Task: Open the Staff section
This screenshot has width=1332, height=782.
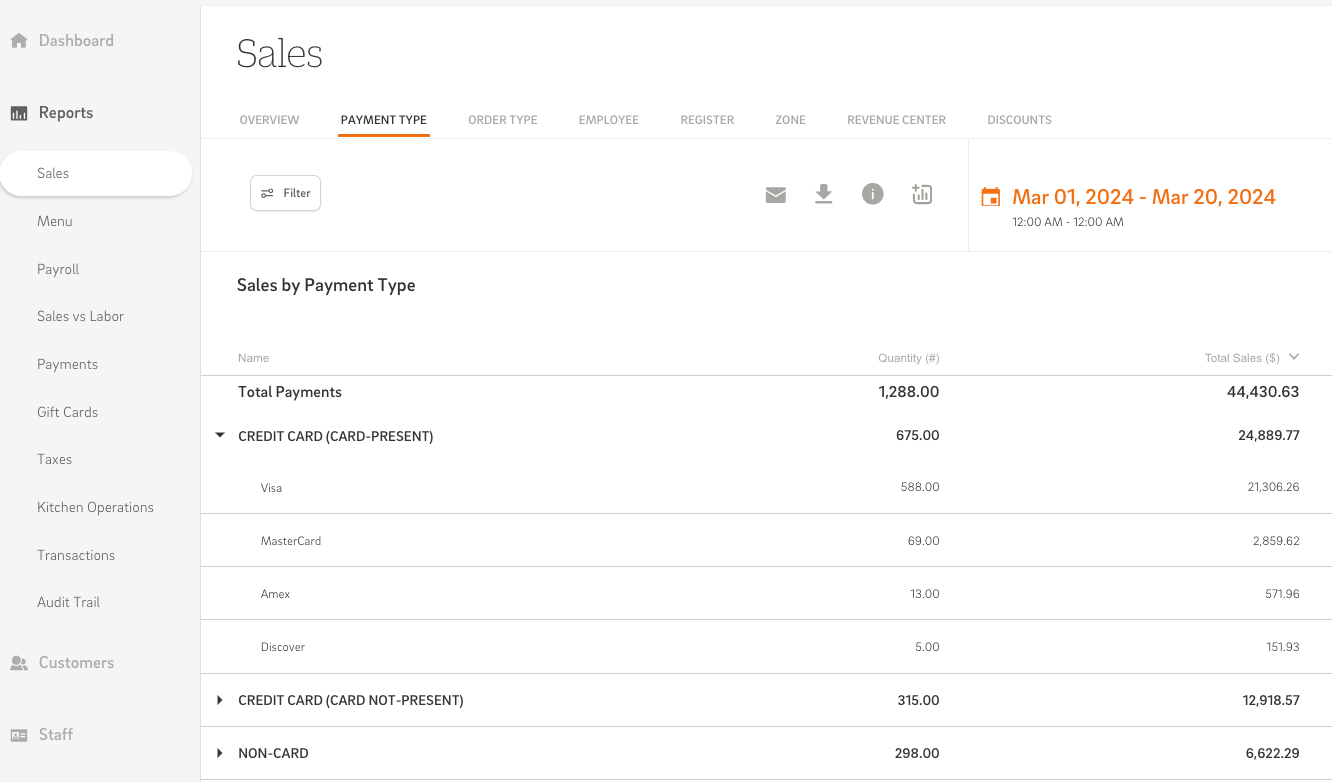Action: coord(56,735)
